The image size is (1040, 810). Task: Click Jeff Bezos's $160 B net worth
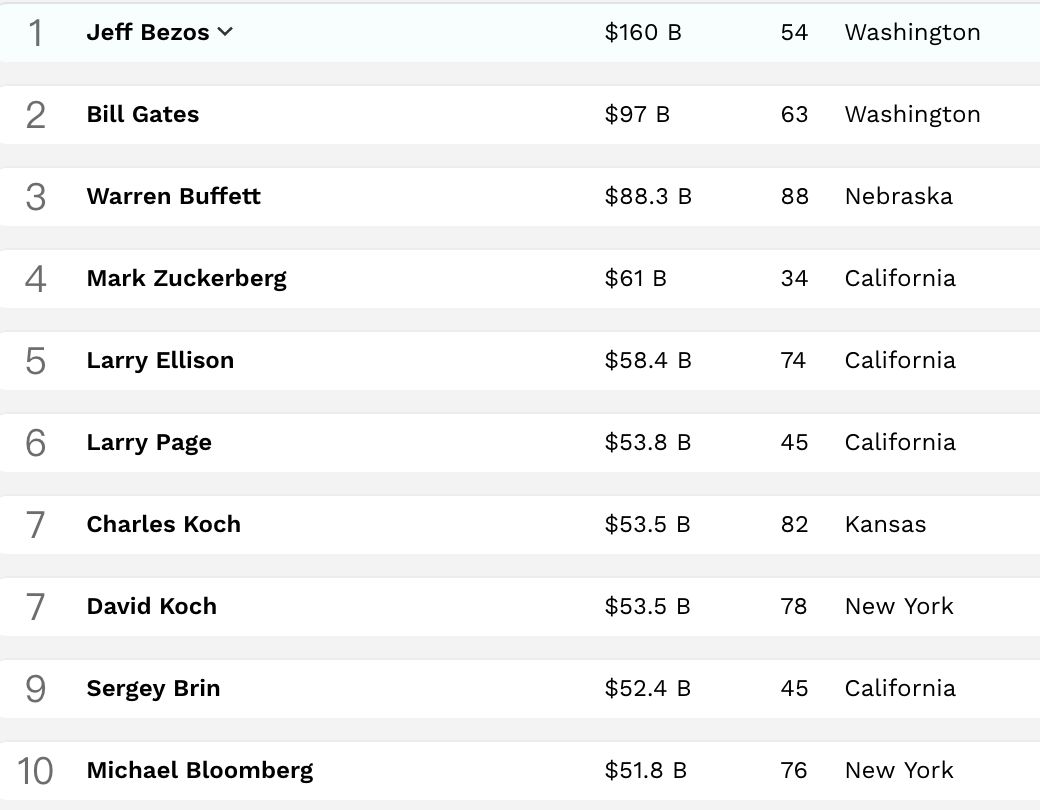pos(643,32)
